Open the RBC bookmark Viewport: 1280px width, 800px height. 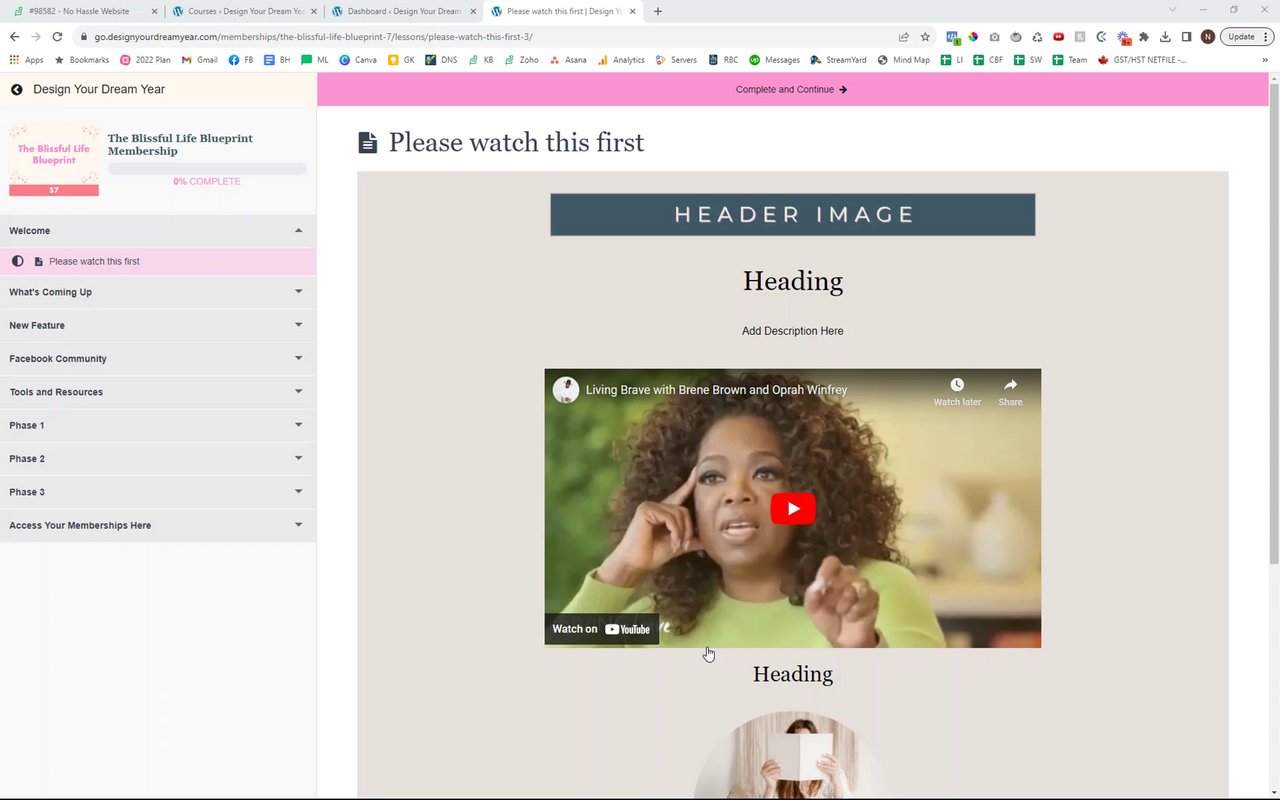tap(722, 60)
